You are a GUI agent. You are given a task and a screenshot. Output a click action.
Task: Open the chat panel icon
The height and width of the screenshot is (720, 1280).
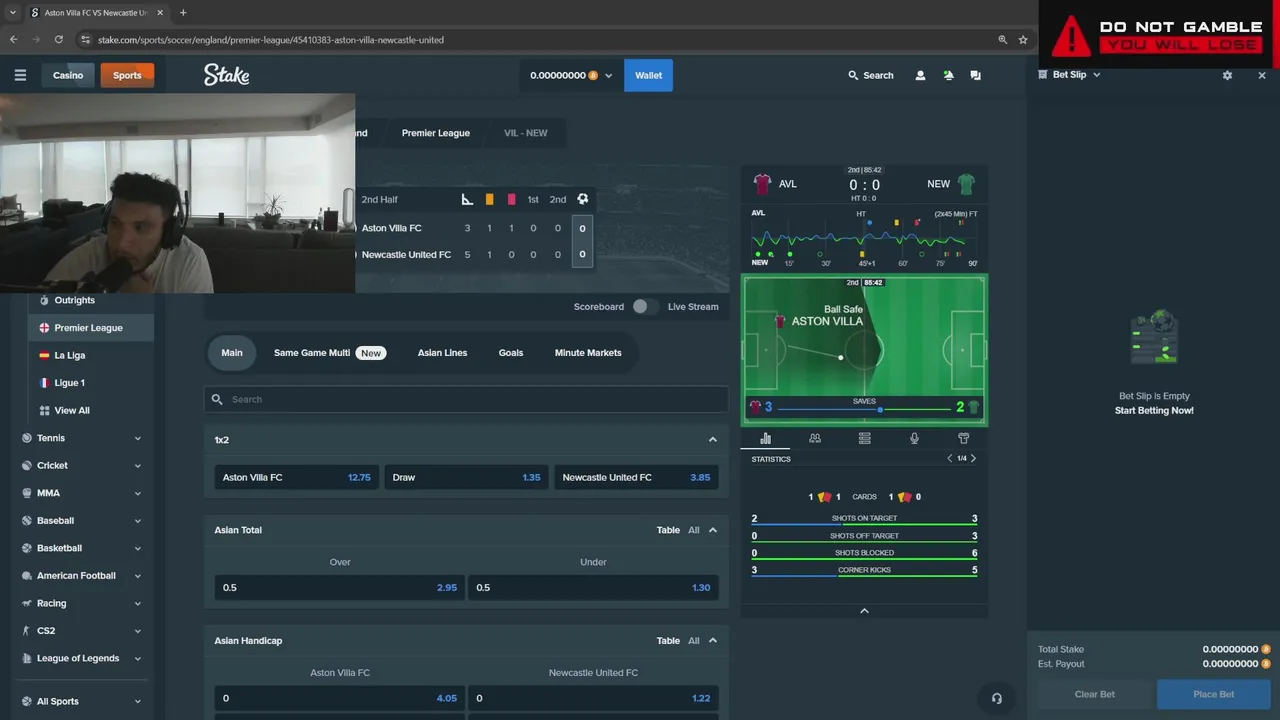pyautogui.click(x=975, y=75)
